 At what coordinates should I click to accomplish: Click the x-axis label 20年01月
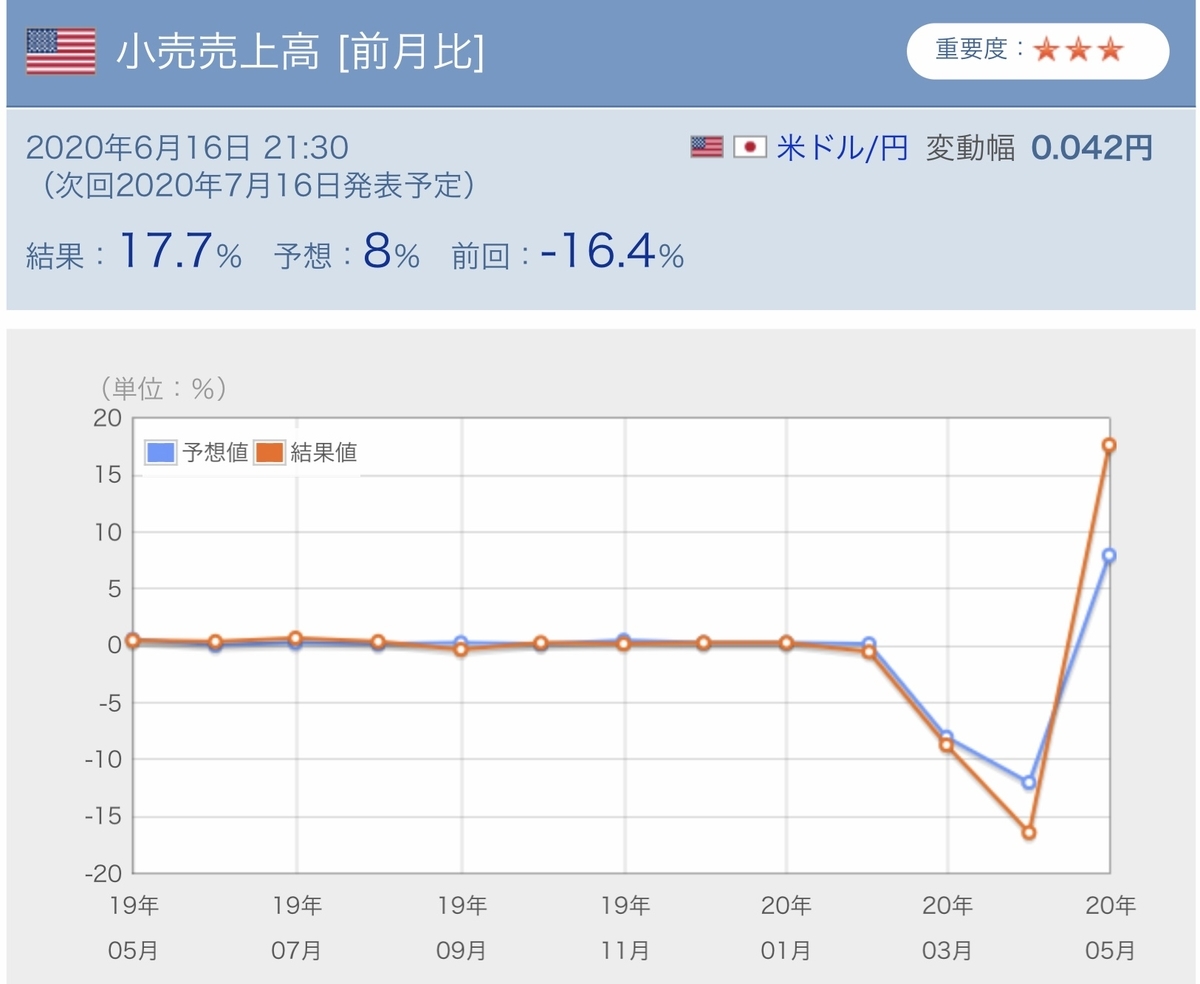point(786,928)
